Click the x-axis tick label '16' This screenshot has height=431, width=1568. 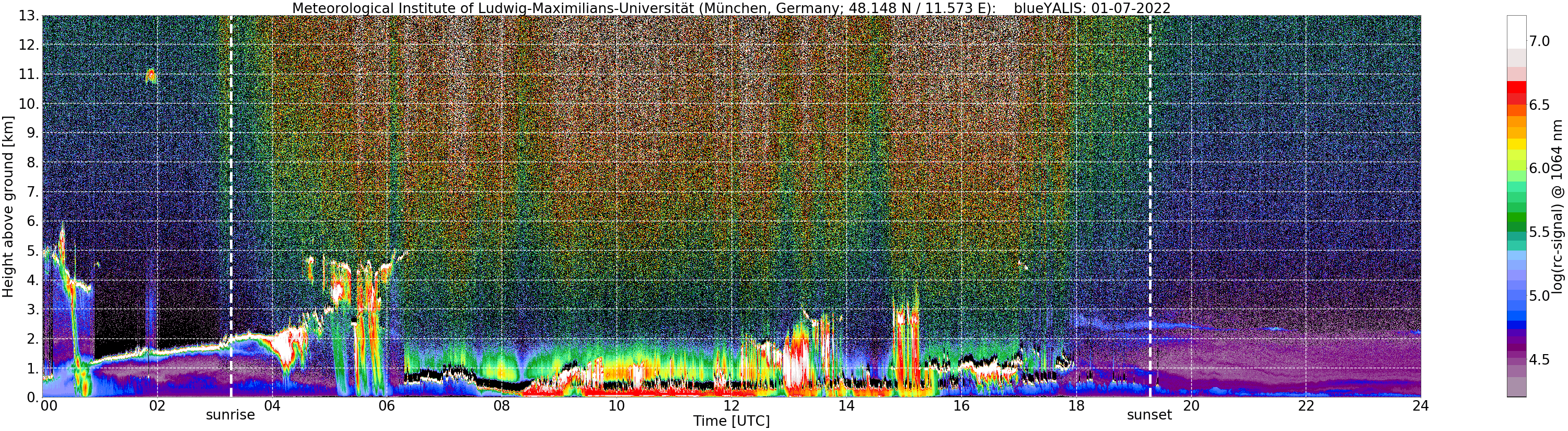click(x=961, y=406)
